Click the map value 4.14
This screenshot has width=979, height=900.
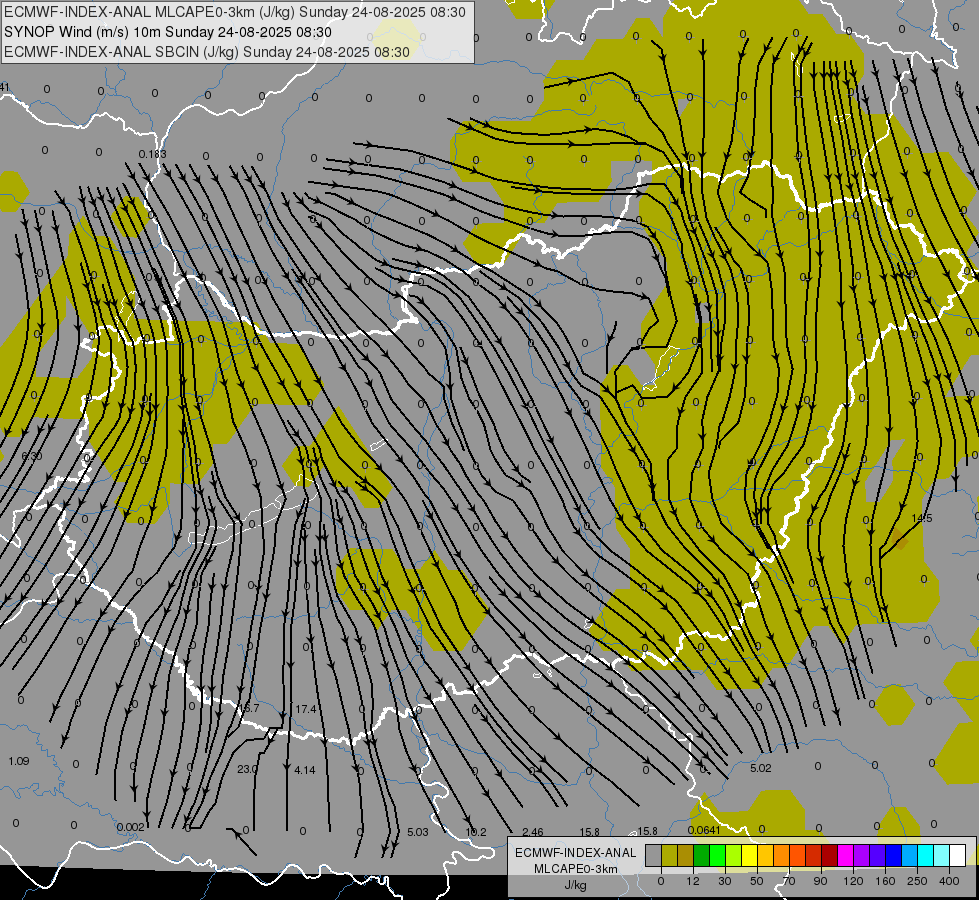click(305, 770)
